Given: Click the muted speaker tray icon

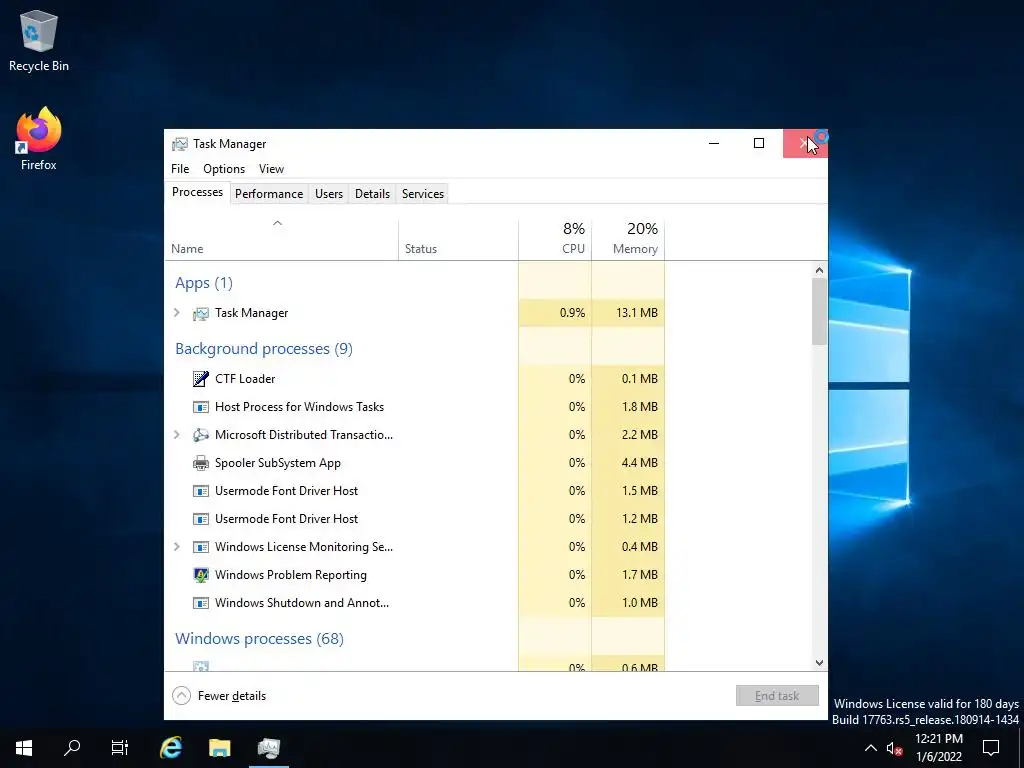Looking at the screenshot, I should point(894,748).
